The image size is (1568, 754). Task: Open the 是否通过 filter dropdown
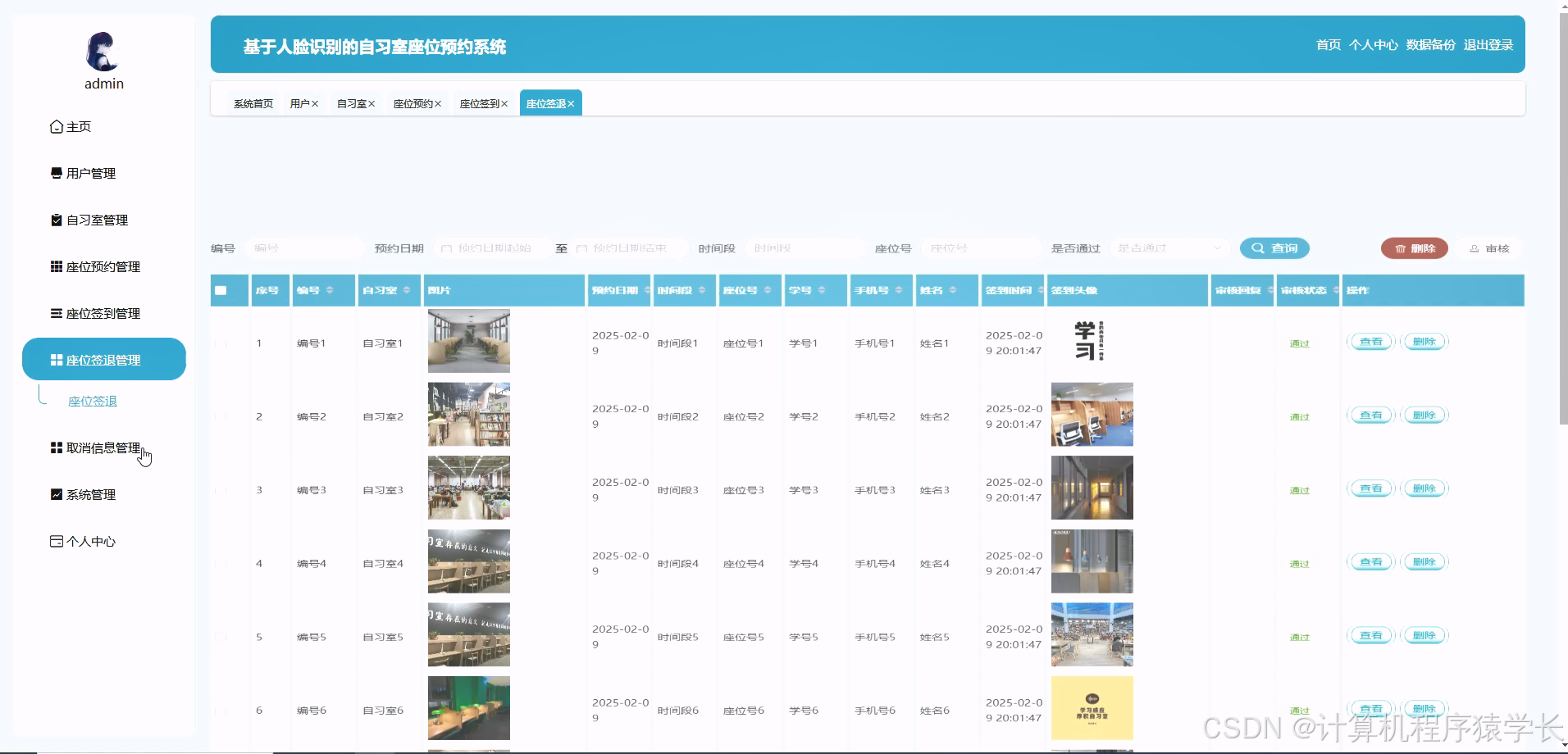pos(1170,248)
